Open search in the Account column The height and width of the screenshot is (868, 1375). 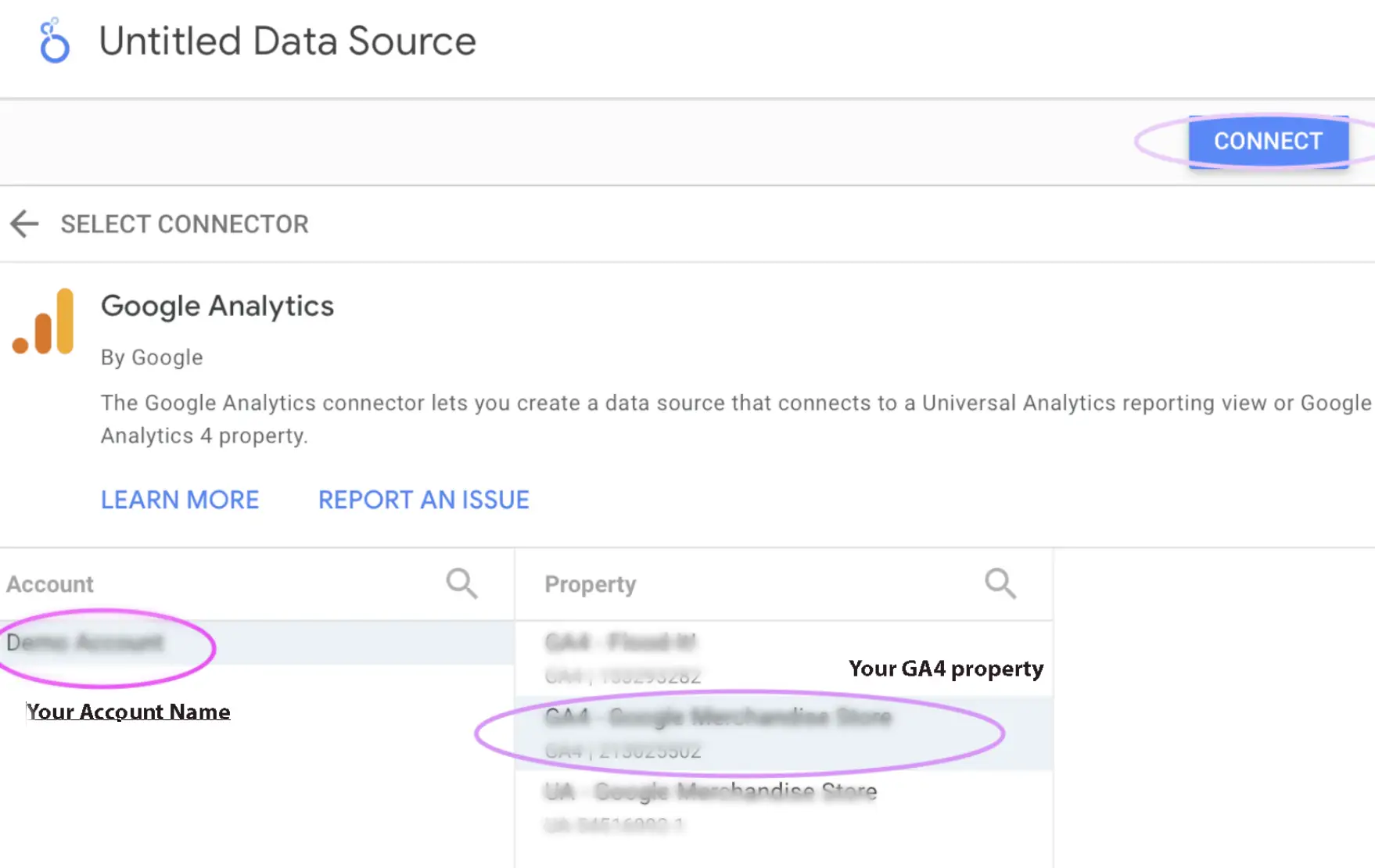(x=461, y=583)
